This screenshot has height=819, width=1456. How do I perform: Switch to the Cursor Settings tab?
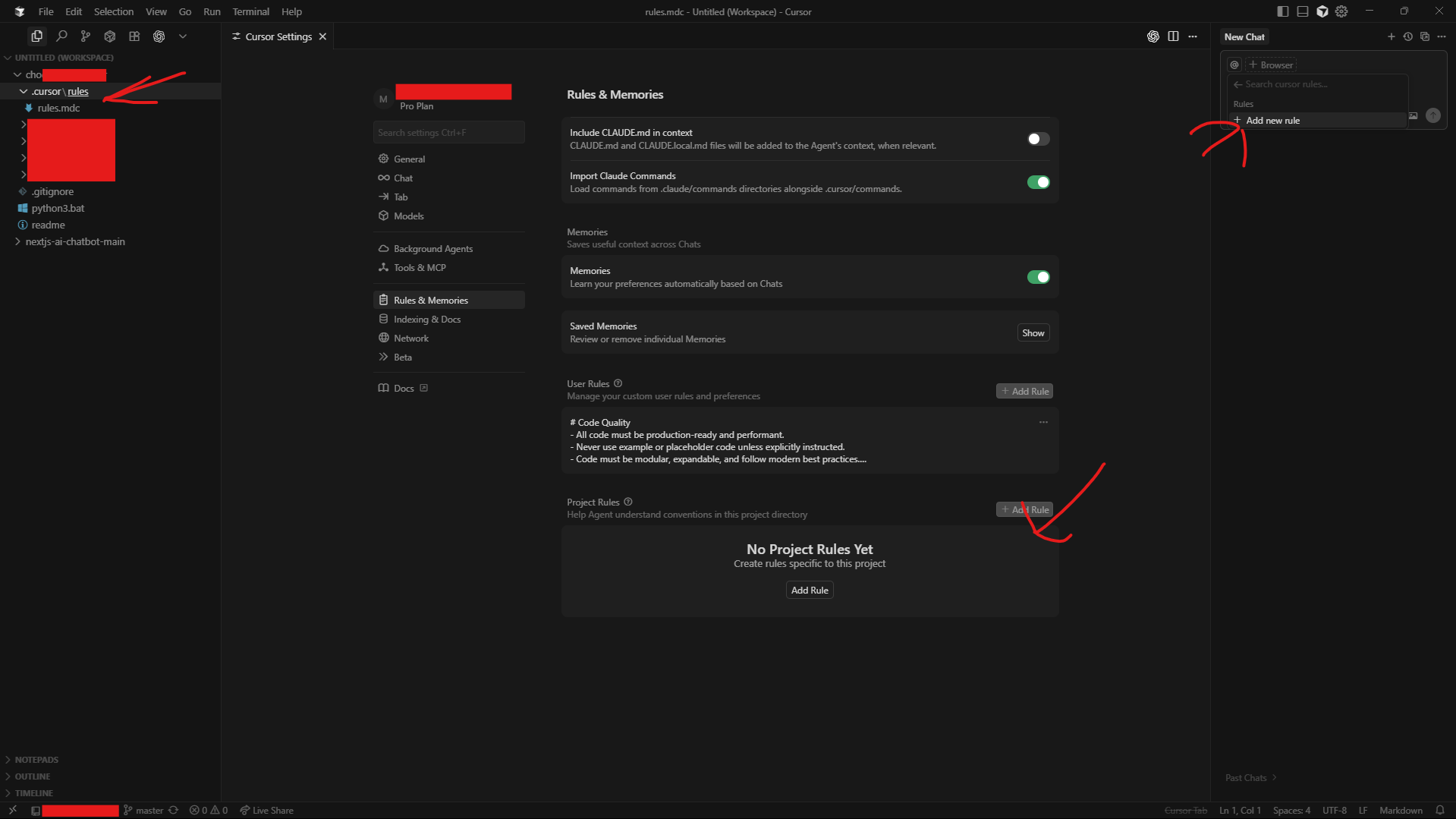(278, 36)
